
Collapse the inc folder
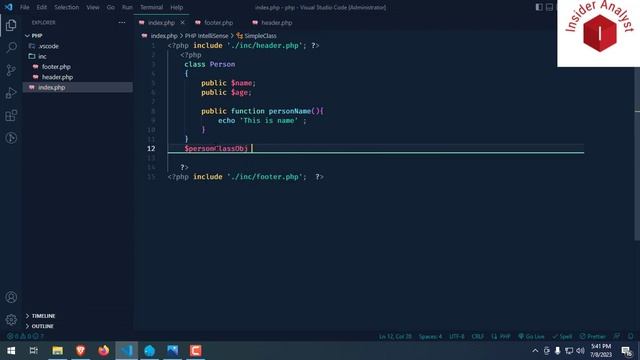tap(78, 56)
